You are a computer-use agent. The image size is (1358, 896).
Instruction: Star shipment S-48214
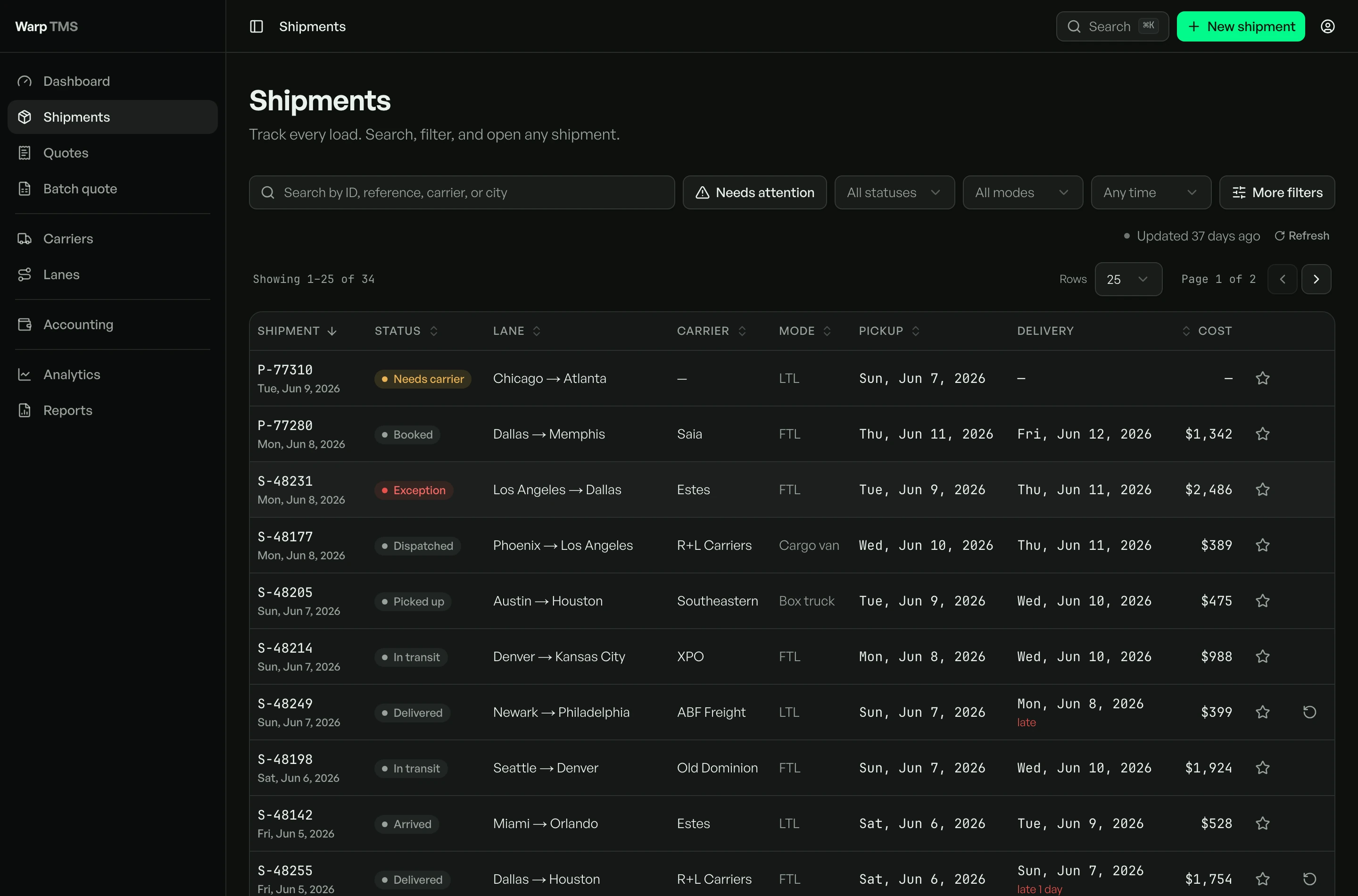[1263, 656]
